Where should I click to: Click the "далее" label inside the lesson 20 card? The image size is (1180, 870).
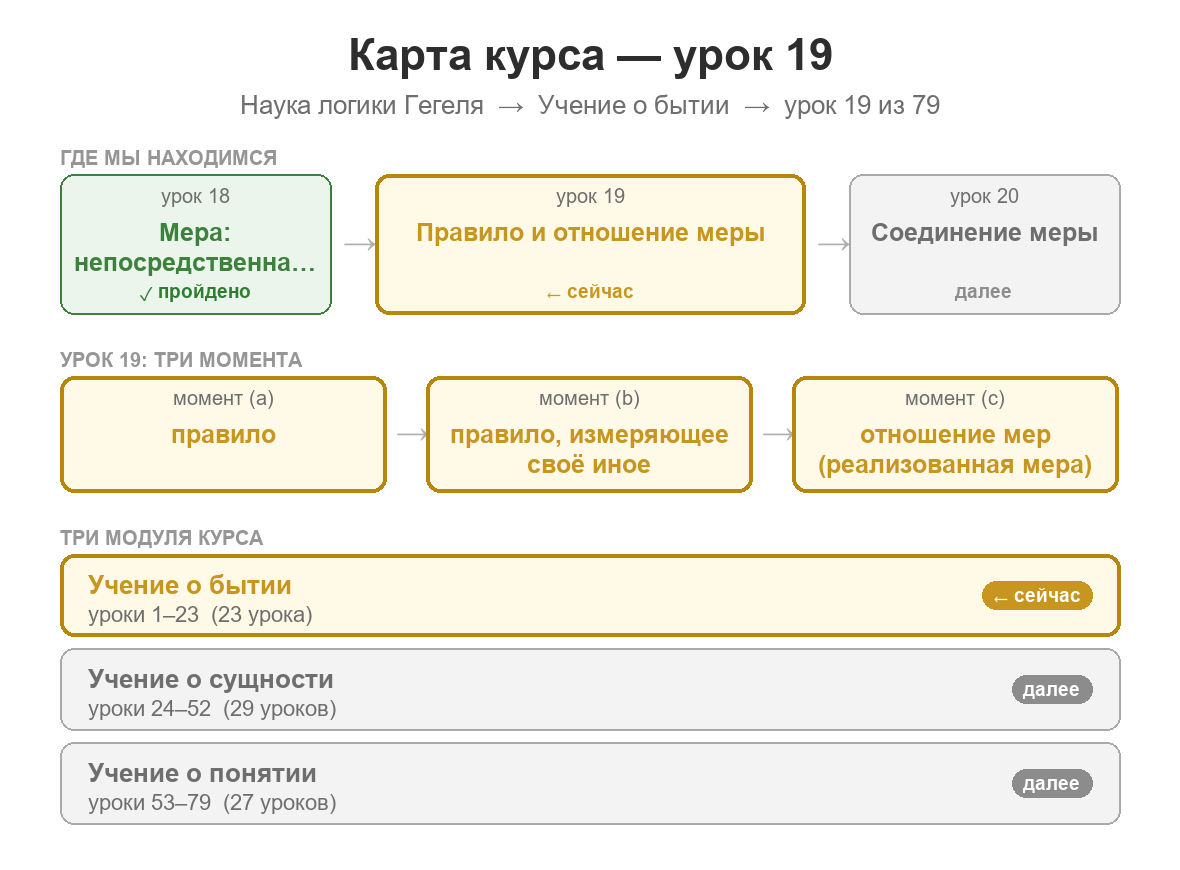[983, 292]
